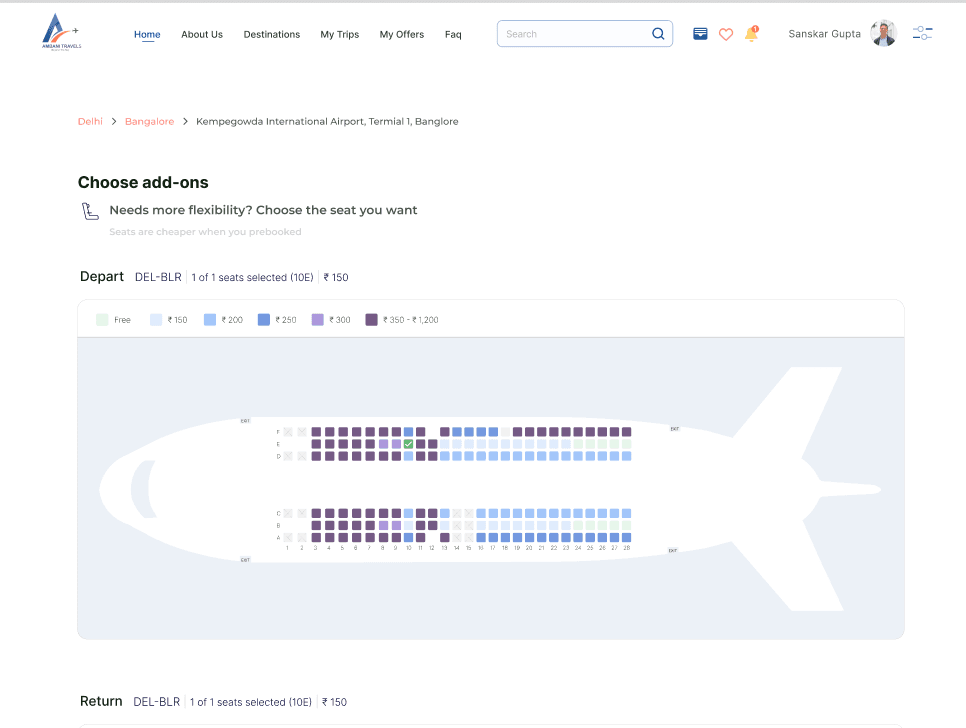Click the seat icon beside flexibility message
The image size is (966, 728).
pos(90,211)
